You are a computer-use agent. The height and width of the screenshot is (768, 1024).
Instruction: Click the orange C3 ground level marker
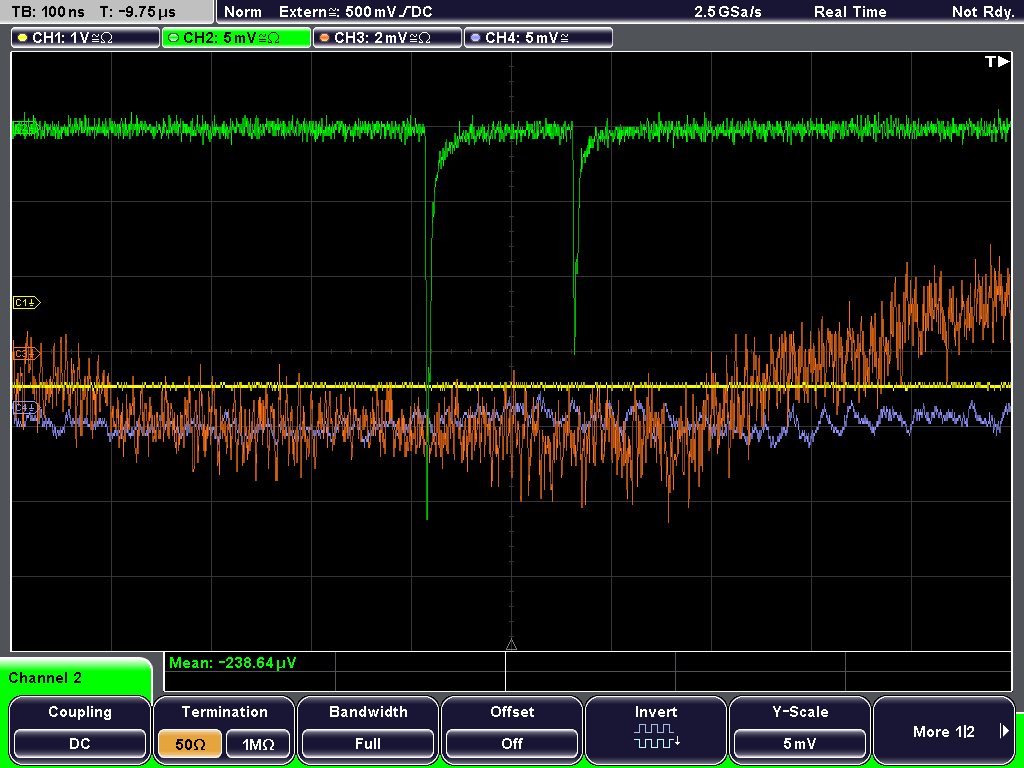pyautogui.click(x=27, y=354)
